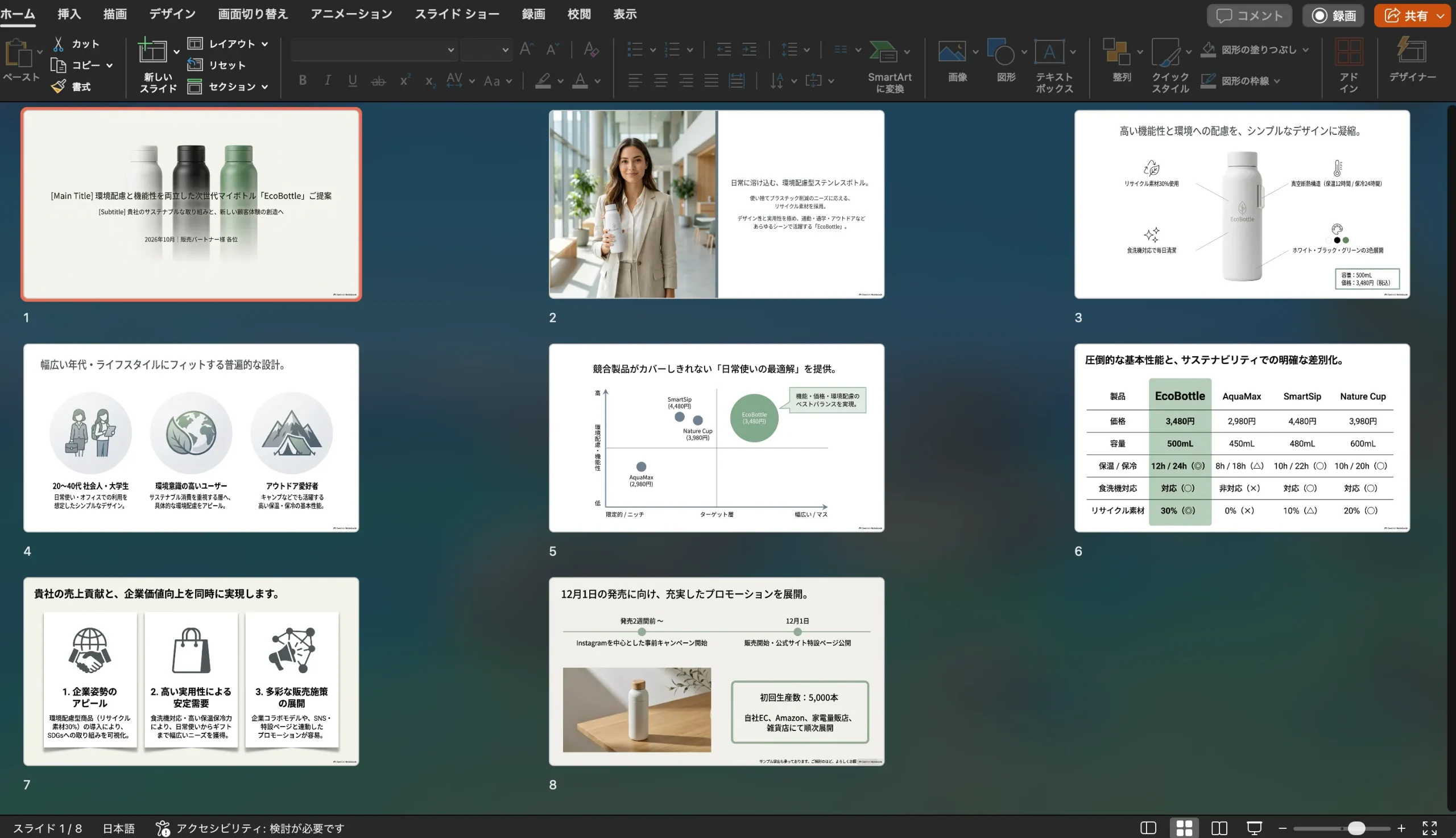Select slide 8 promotion timeline thumbnail
This screenshot has width=1456, height=838.
(x=716, y=672)
